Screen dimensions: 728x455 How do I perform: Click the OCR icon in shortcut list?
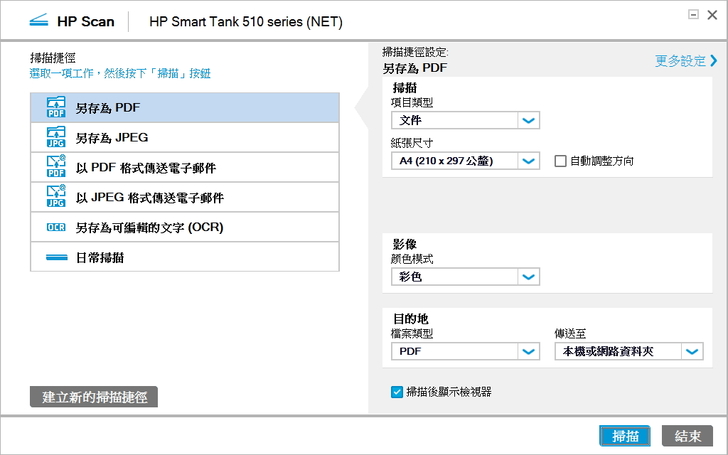(55, 227)
